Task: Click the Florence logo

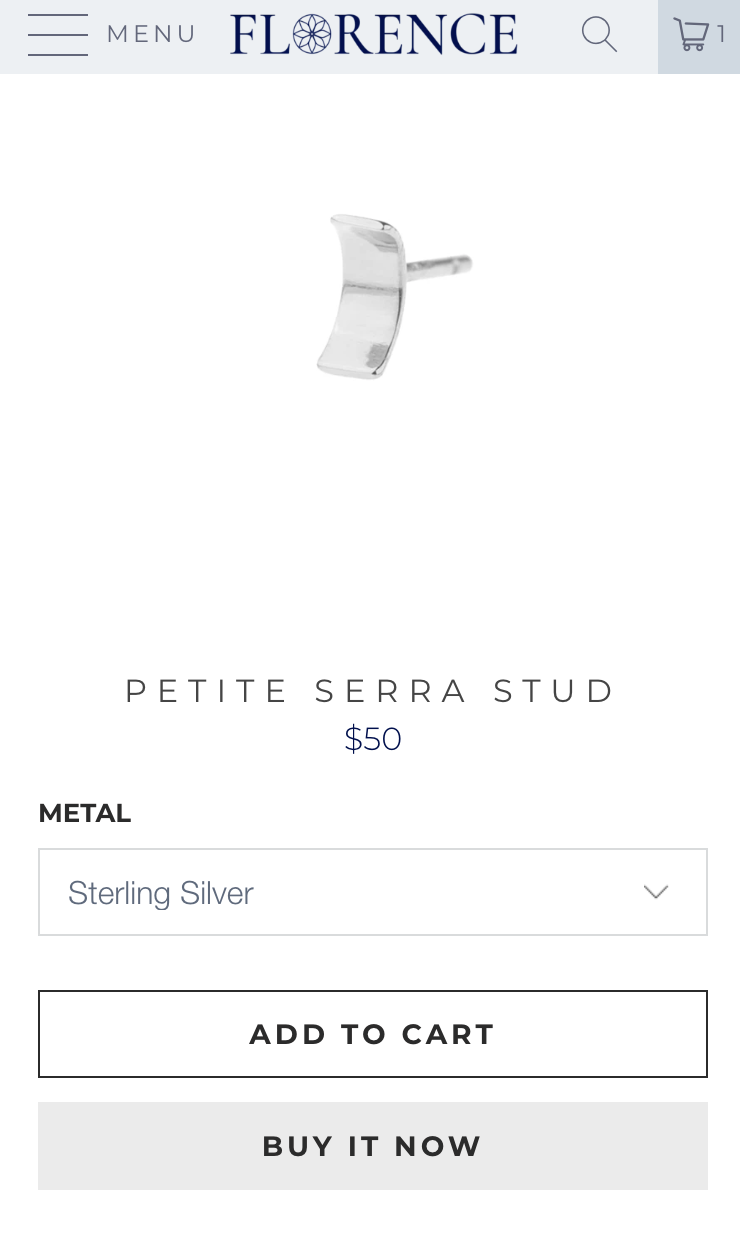Action: coord(373,35)
